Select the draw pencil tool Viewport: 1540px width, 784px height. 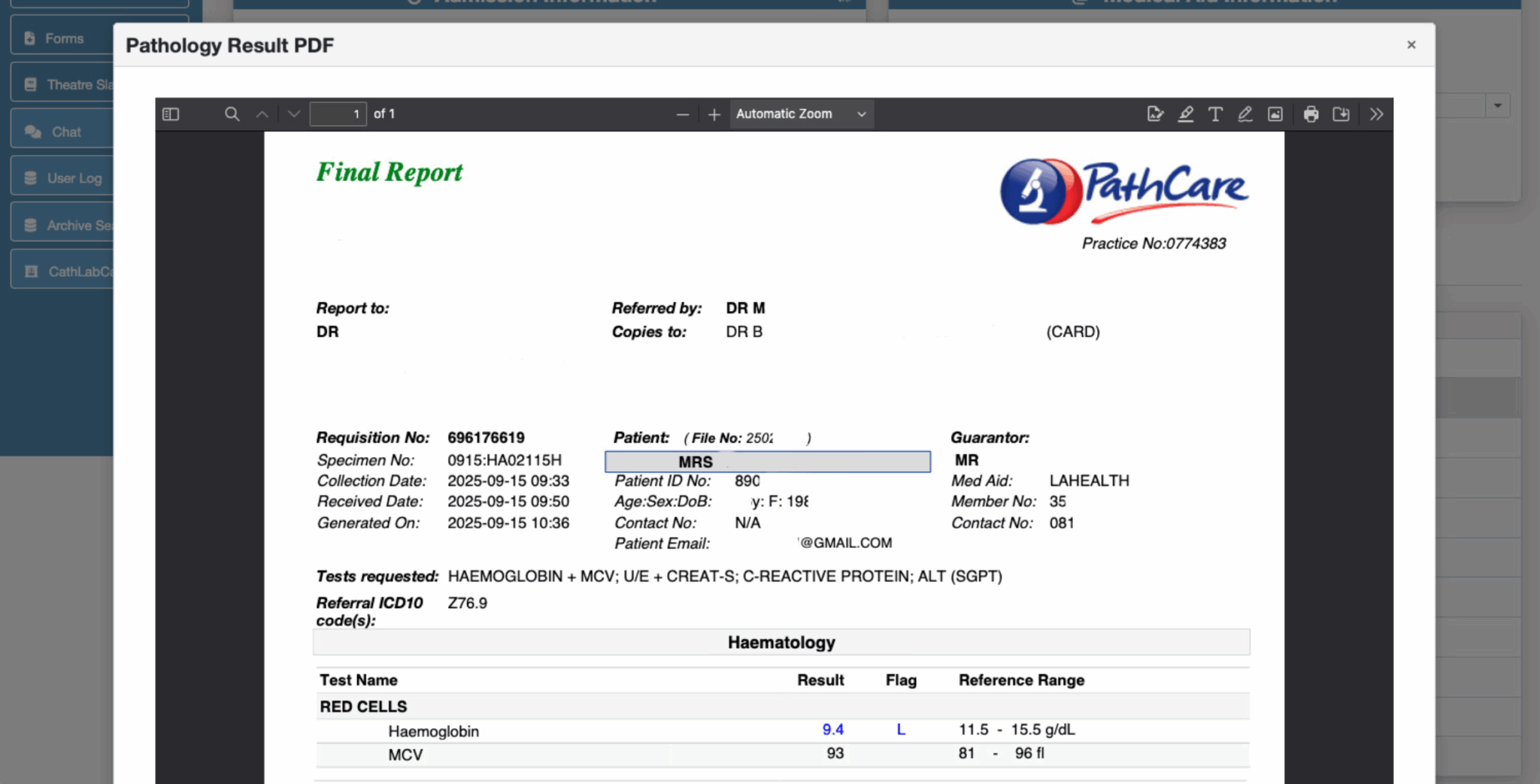click(x=1245, y=114)
